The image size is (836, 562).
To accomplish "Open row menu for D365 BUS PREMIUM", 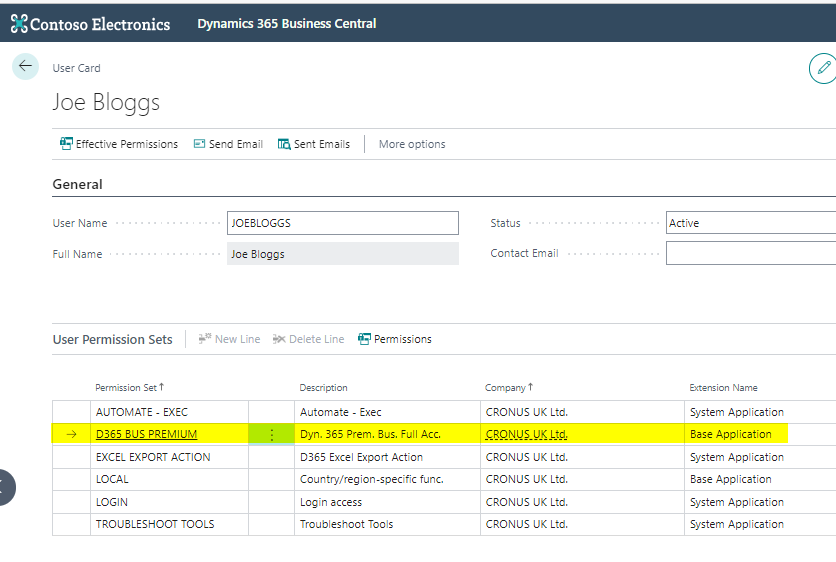I will 271,435.
